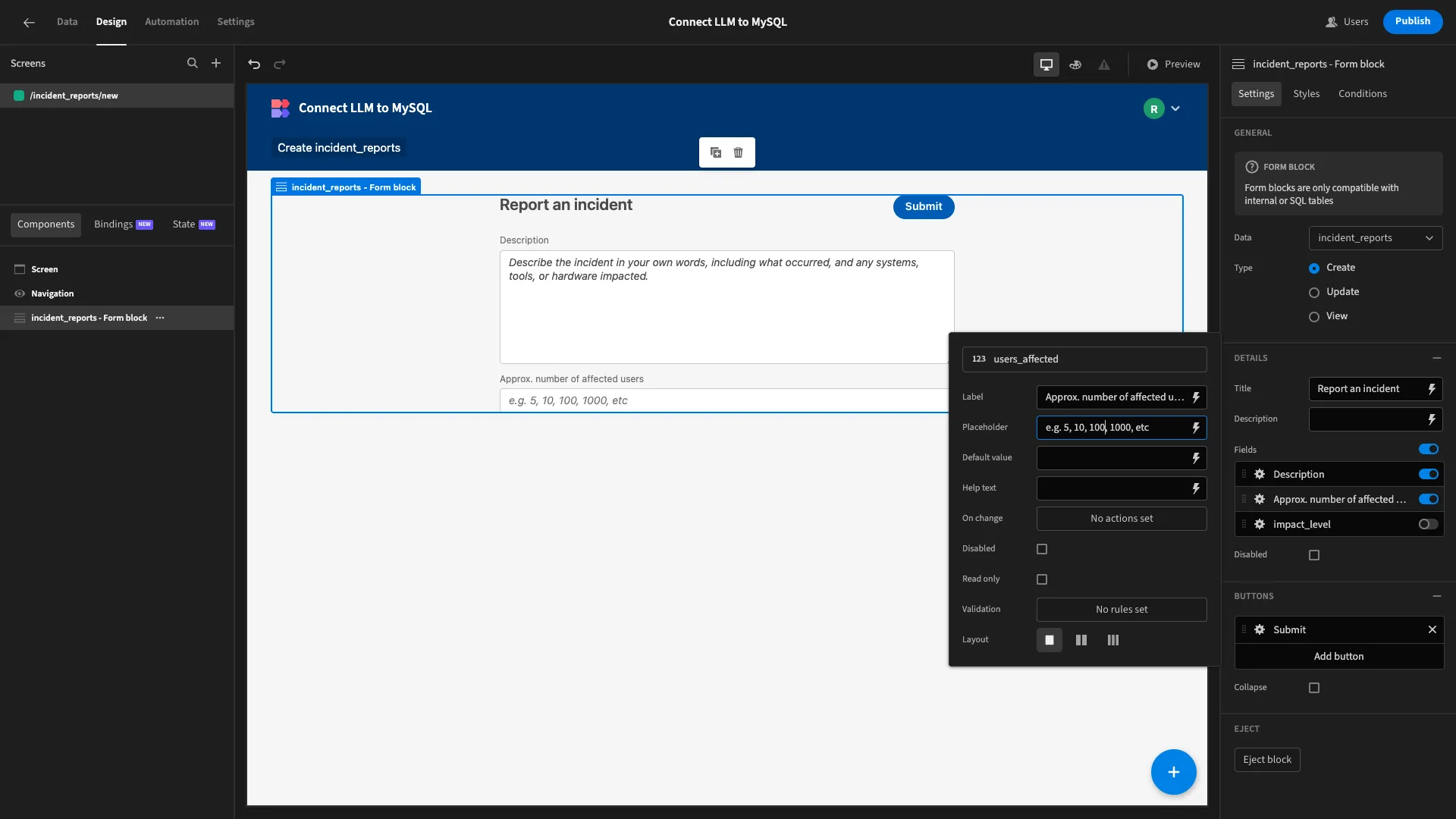This screenshot has height=819, width=1456.
Task: Open the more options for Form block
Action: (160, 318)
